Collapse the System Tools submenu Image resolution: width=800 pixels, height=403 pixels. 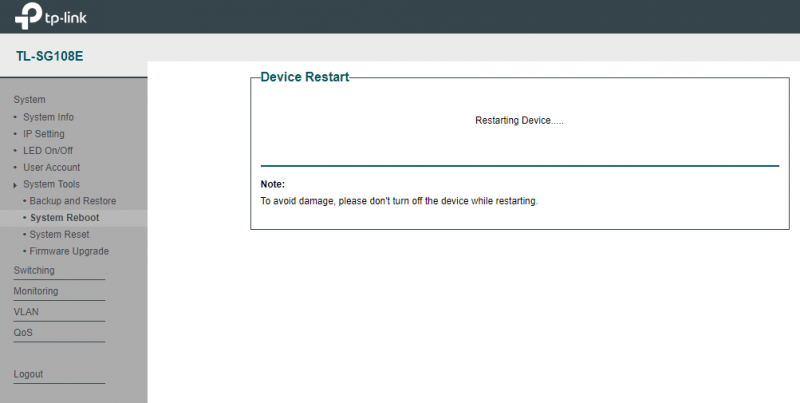[51, 185]
